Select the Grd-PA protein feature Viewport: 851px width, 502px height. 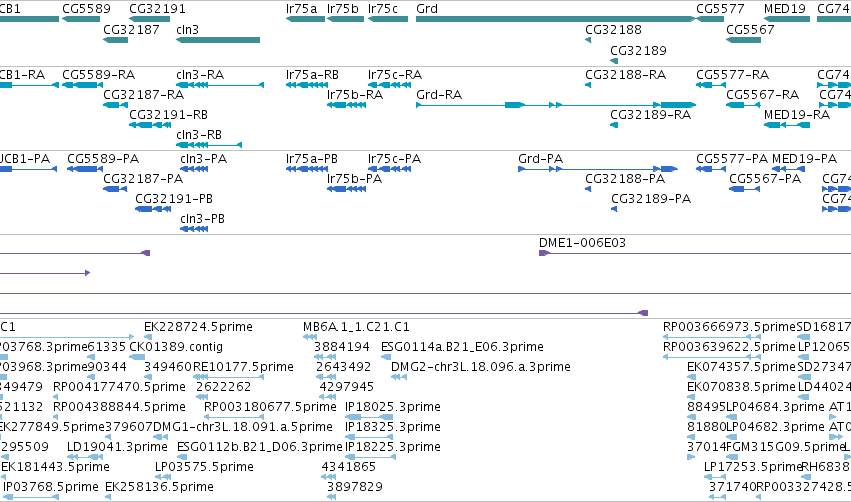(x=598, y=169)
